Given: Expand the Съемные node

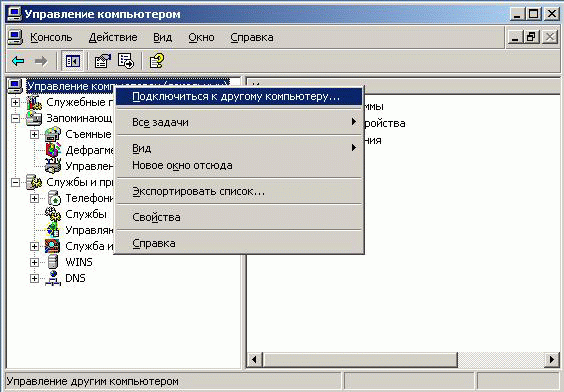Looking at the screenshot, I should (34, 135).
